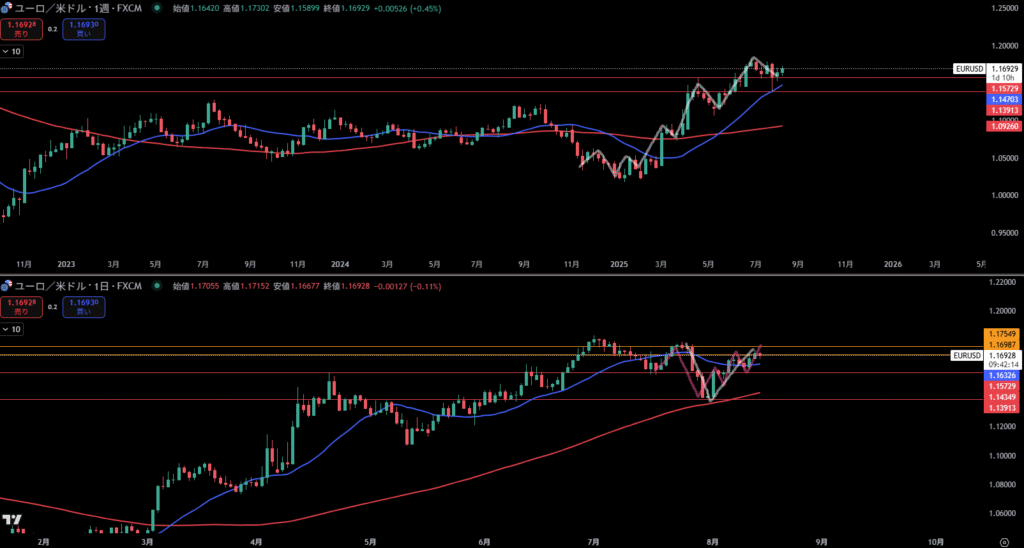Screen dimensions: 1024x548
Task: Click the daily chart's EURUSD price line label
Action: pos(966,356)
